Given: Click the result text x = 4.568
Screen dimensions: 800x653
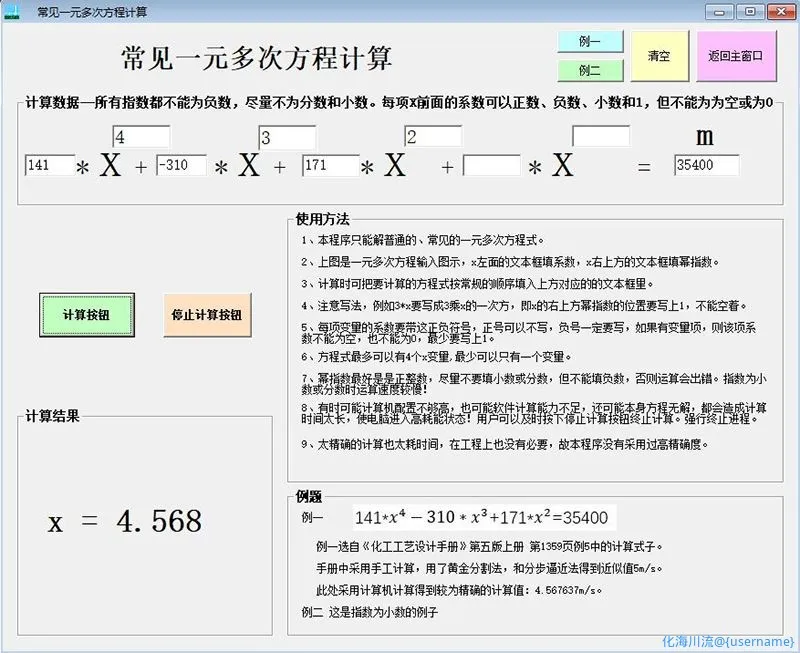Looking at the screenshot, I should click(x=125, y=521).
